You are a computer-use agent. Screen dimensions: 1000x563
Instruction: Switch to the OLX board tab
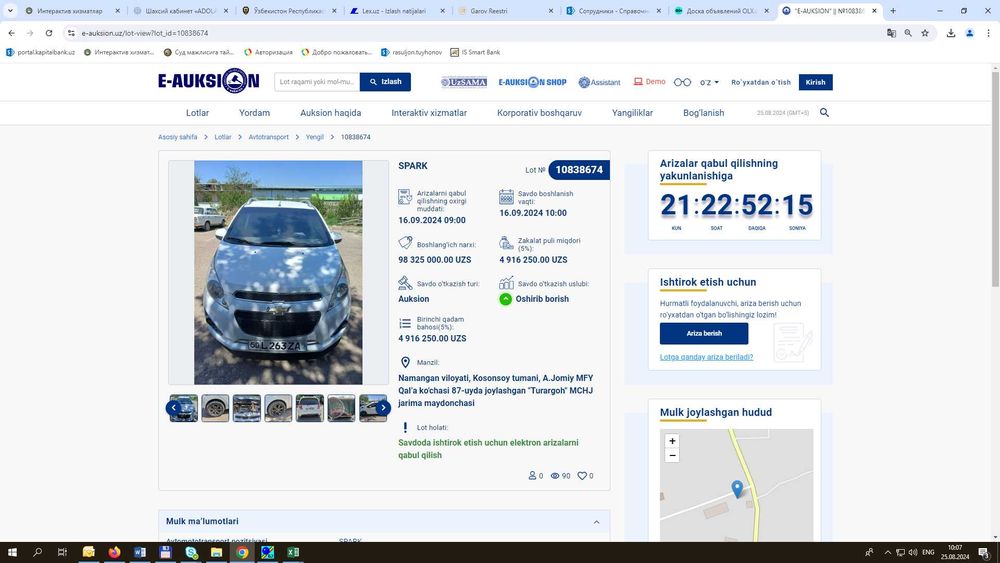pyautogui.click(x=721, y=11)
